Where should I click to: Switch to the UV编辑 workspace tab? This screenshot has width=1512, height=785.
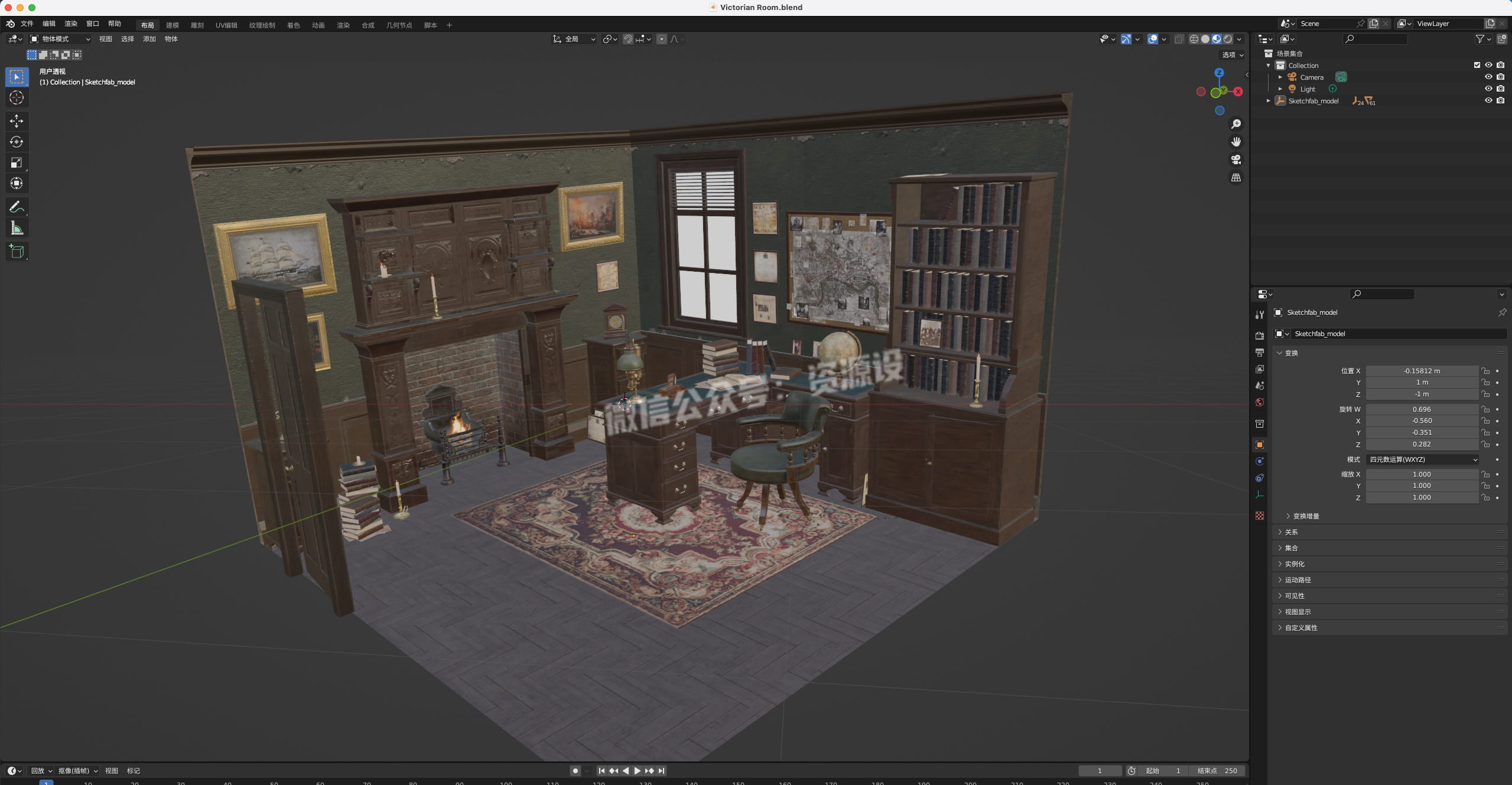pyautogui.click(x=226, y=25)
